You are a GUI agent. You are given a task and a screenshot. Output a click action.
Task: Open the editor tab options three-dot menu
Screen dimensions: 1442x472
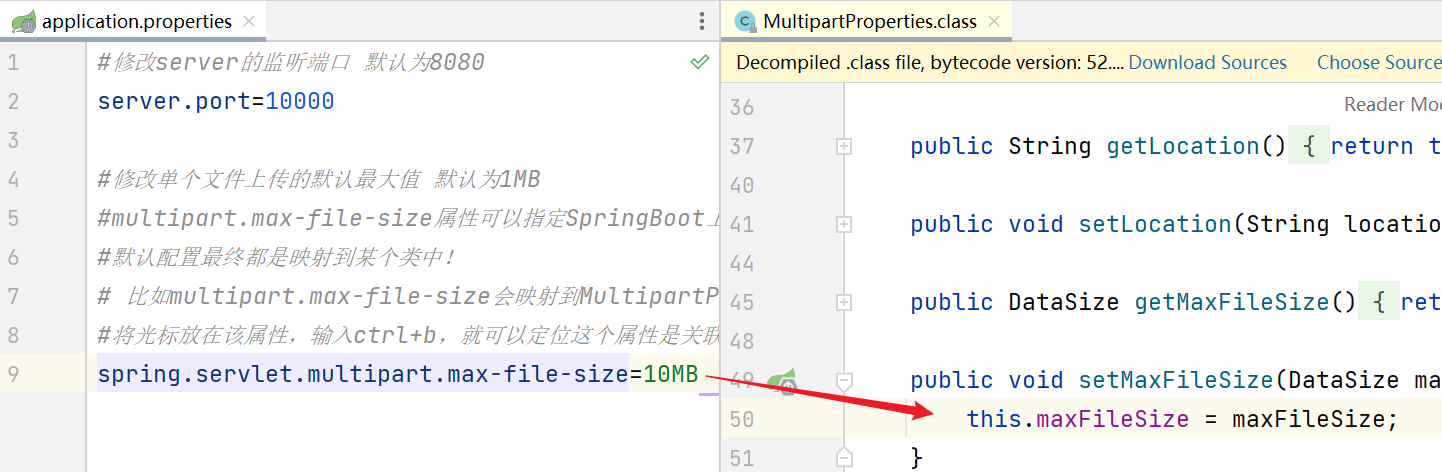tap(702, 21)
